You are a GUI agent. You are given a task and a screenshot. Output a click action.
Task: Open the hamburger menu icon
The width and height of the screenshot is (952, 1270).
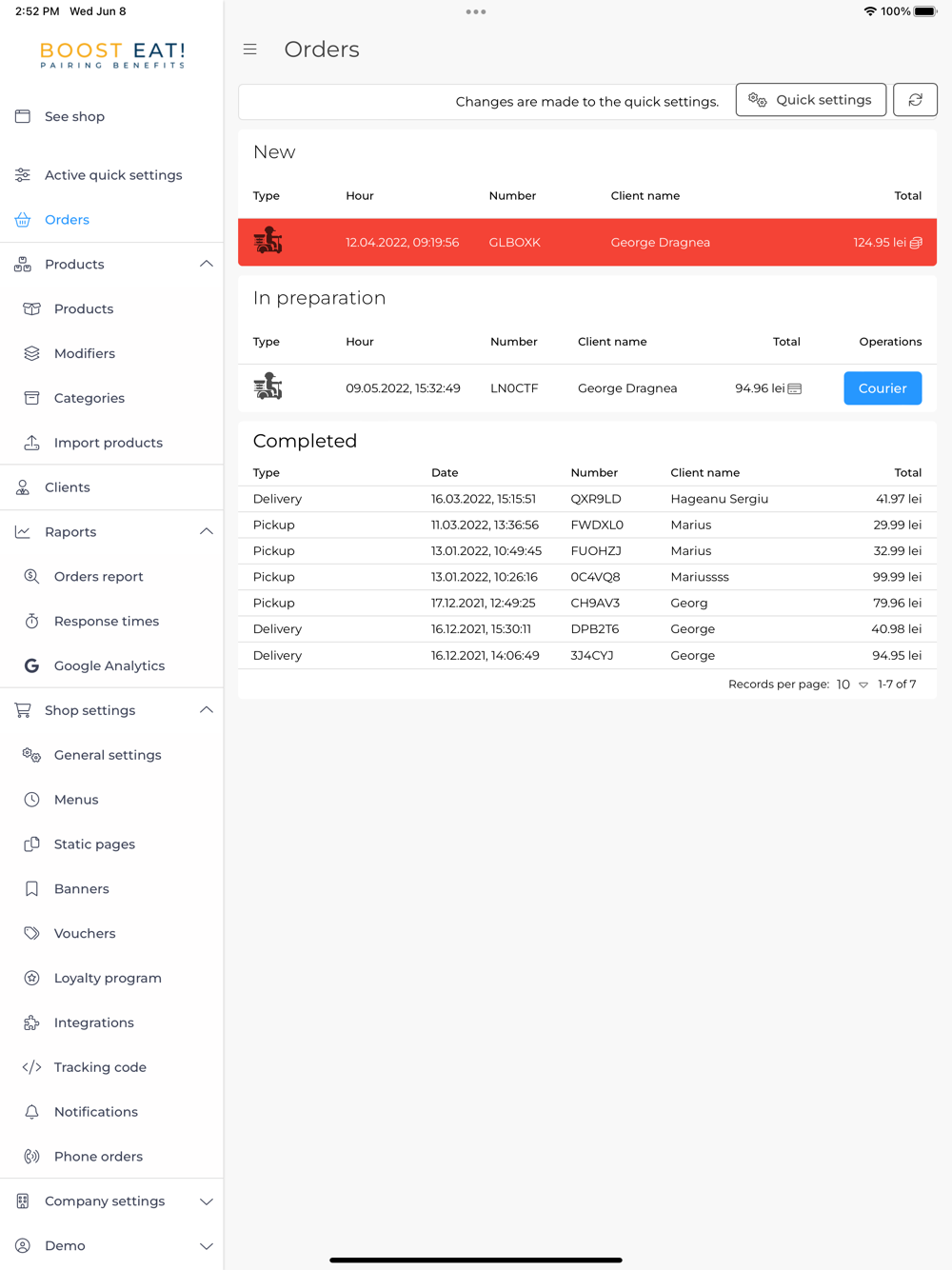coord(250,50)
